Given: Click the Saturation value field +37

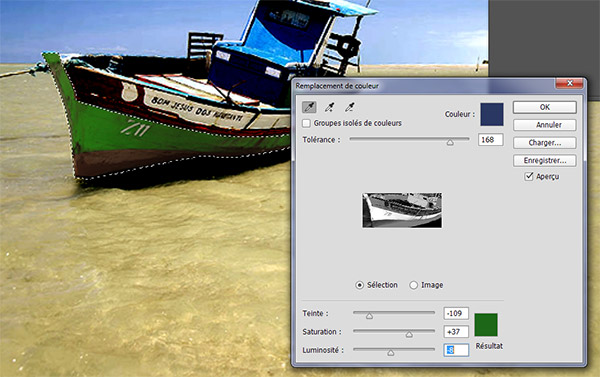Looking at the screenshot, I should click(456, 331).
